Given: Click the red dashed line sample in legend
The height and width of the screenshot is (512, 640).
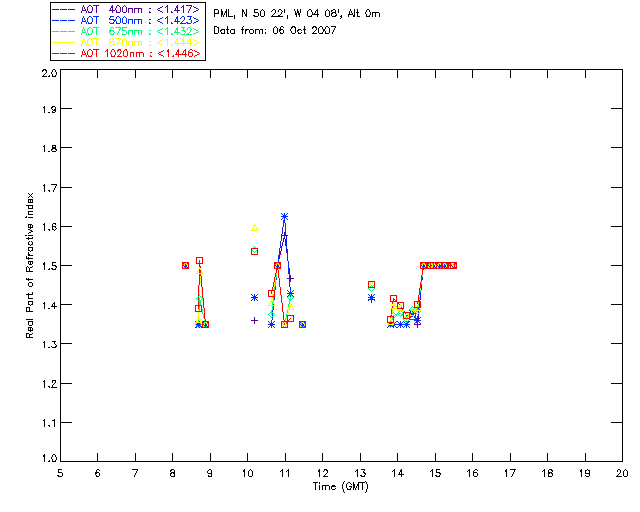Looking at the screenshot, I should [64, 53].
